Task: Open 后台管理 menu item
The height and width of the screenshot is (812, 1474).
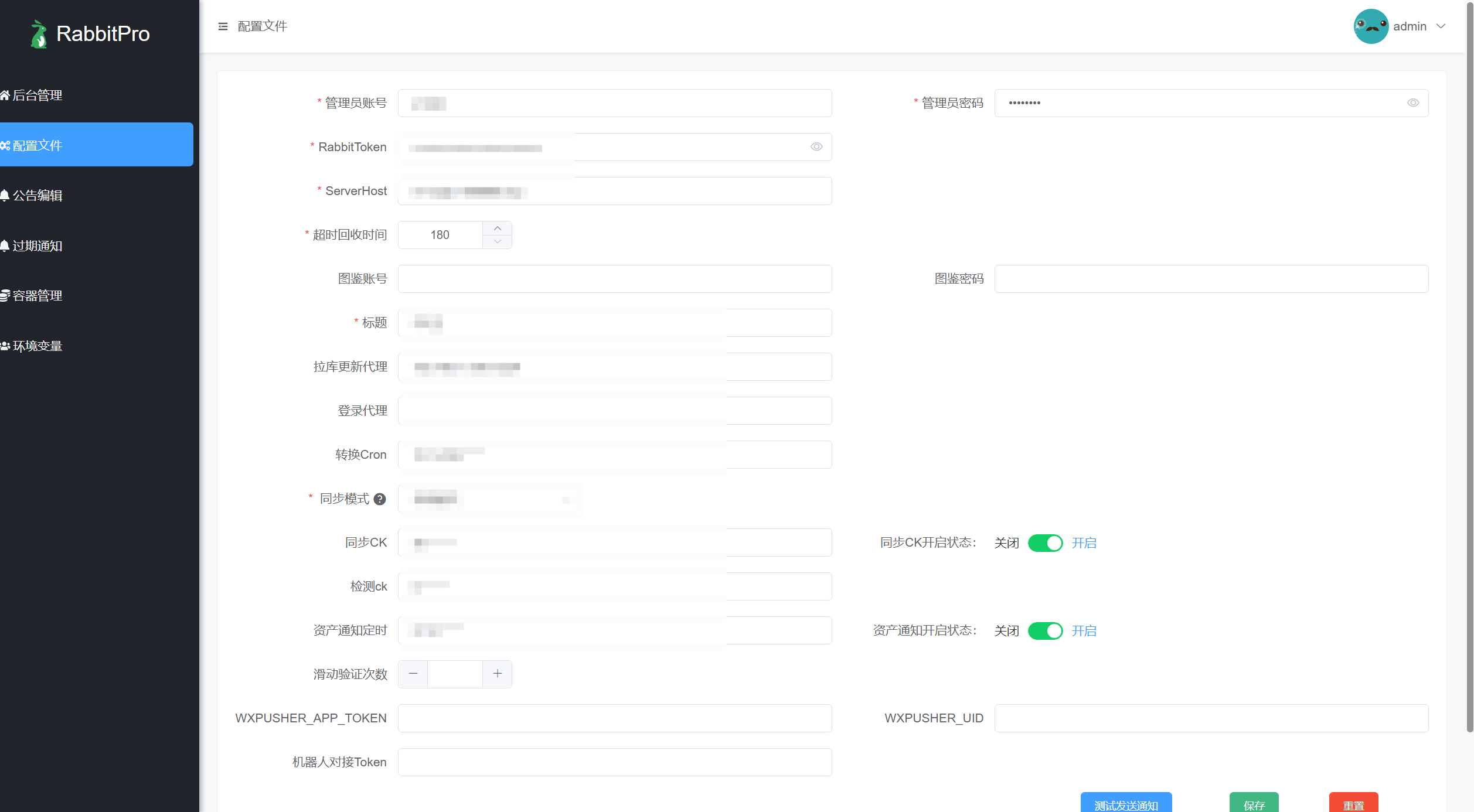Action: [97, 95]
